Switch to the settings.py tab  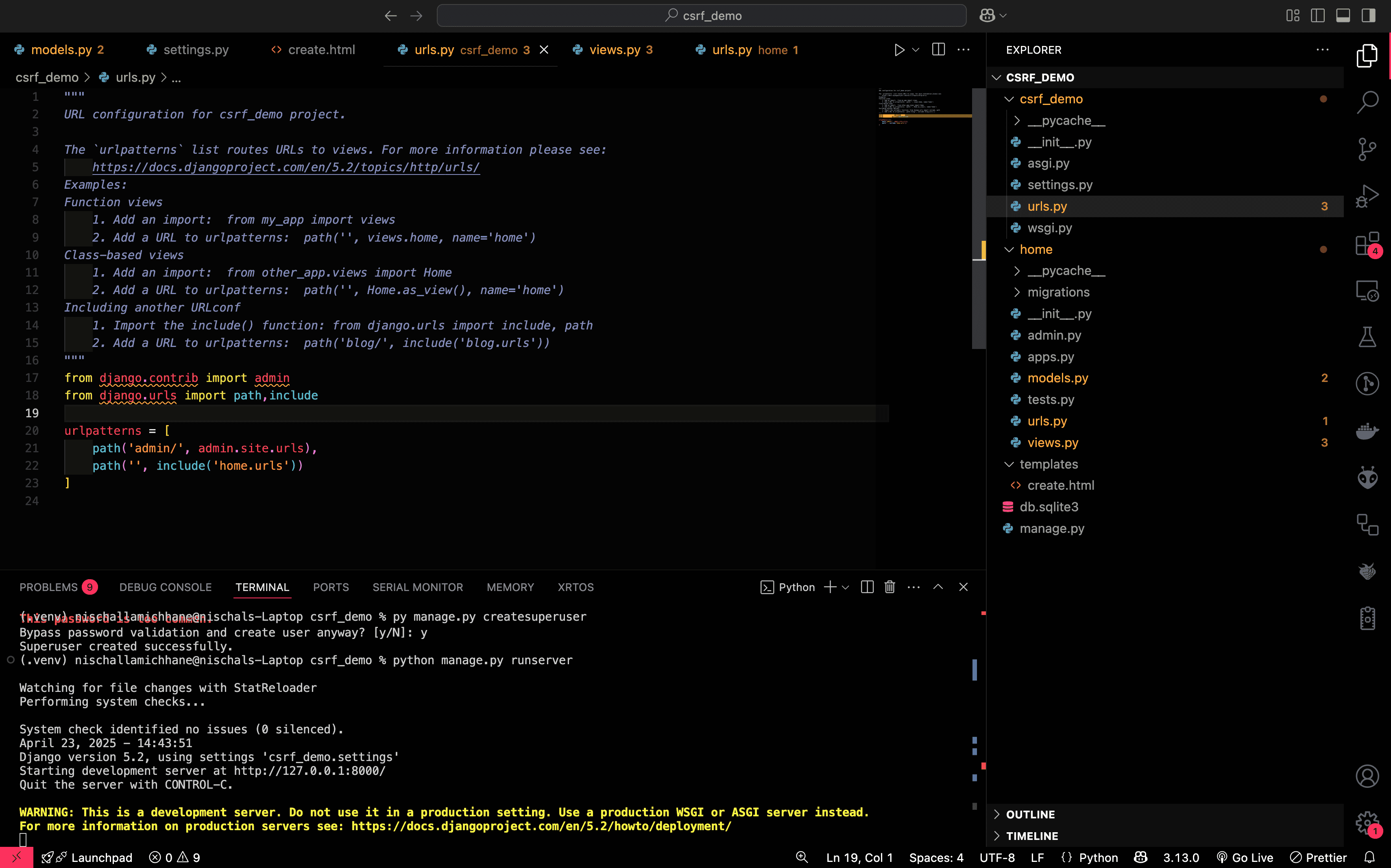tap(195, 49)
